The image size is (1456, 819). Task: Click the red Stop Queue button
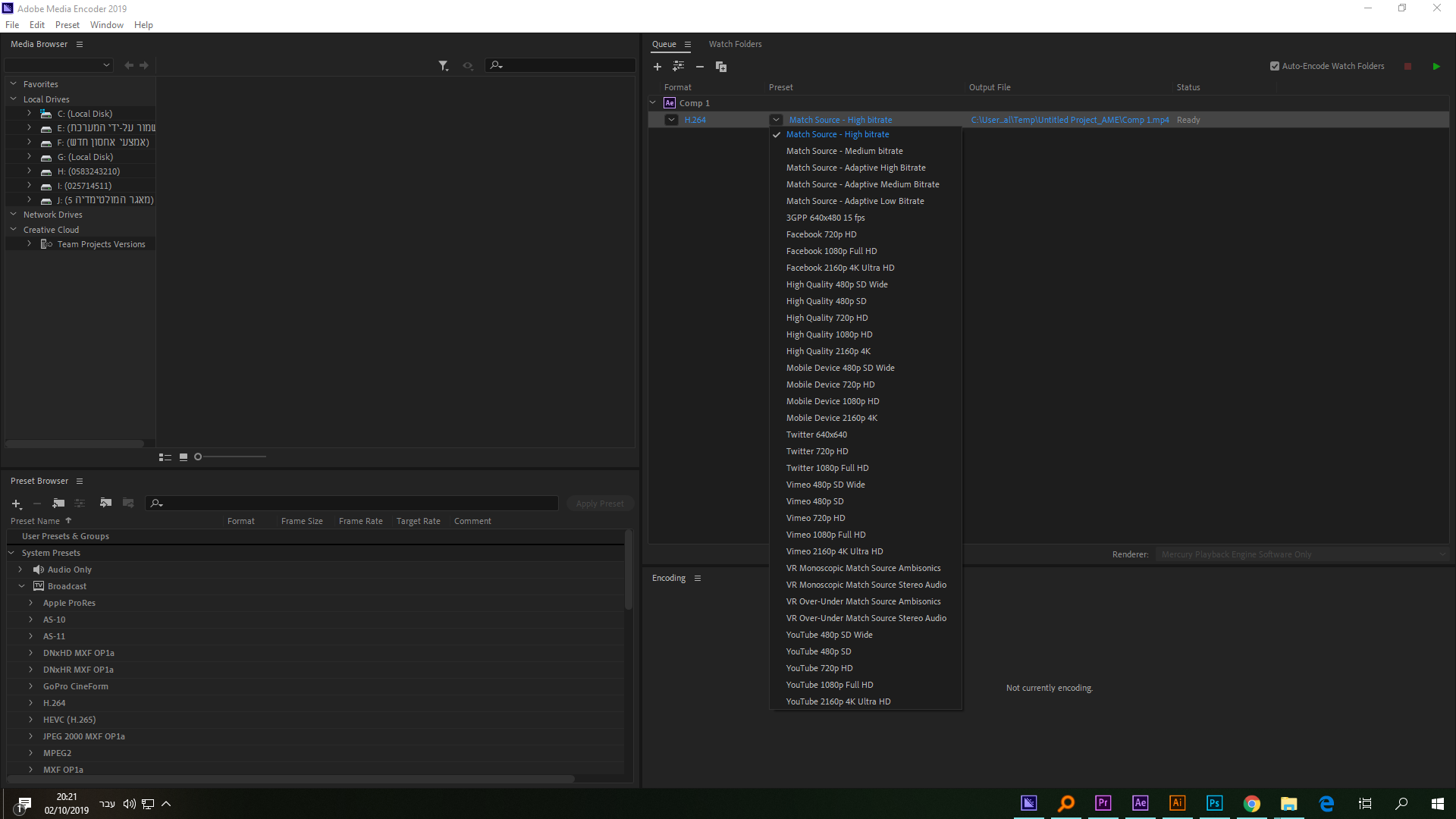1407,67
